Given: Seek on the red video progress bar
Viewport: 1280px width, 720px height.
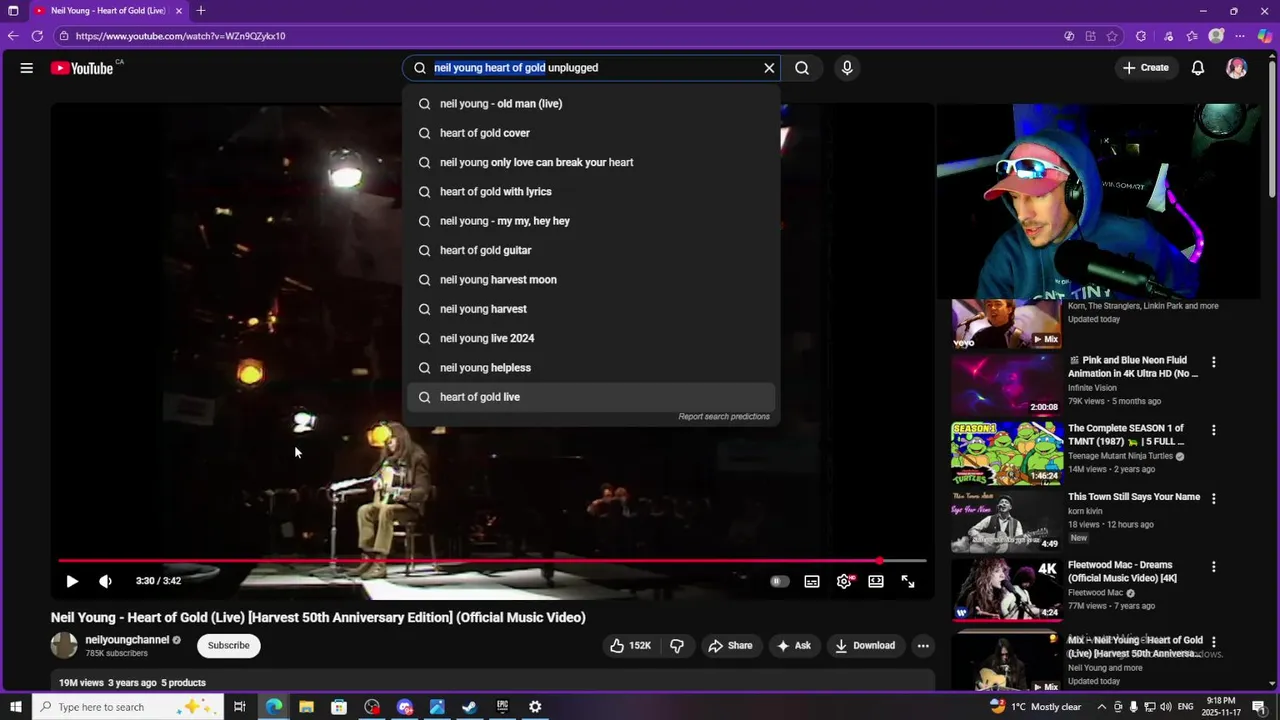Looking at the screenshot, I should click(x=492, y=561).
